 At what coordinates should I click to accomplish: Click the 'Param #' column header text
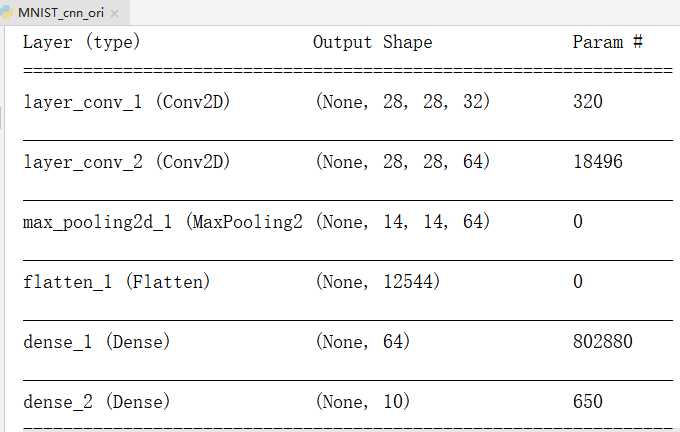click(x=612, y=42)
